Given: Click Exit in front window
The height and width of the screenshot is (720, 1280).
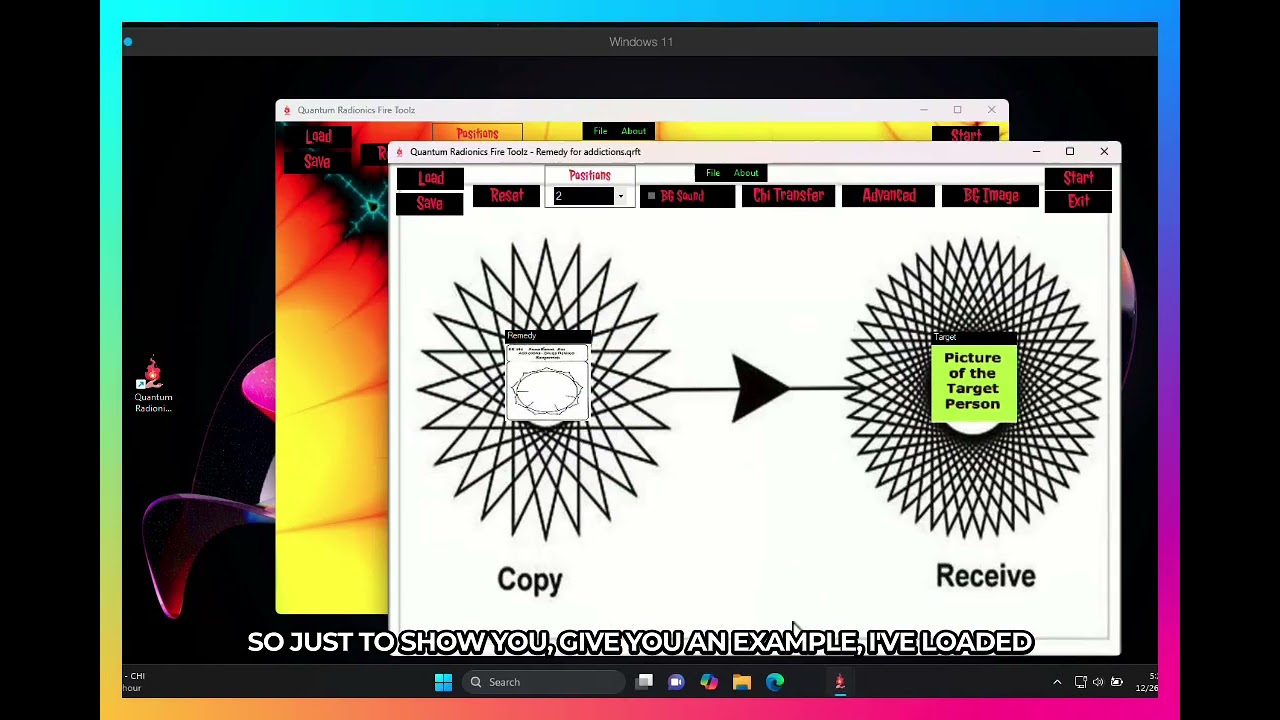Looking at the screenshot, I should point(1078,202).
